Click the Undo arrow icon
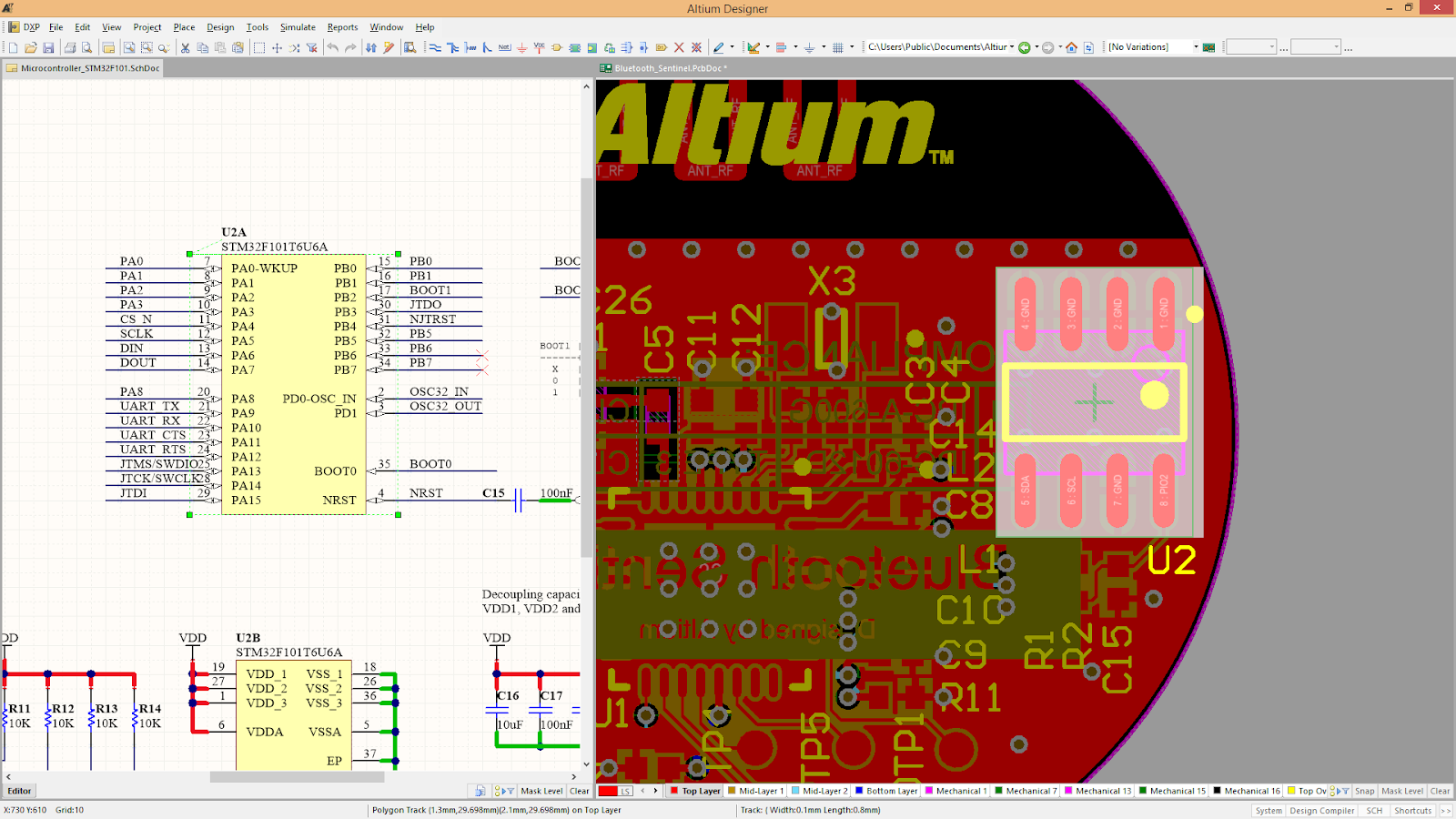 point(332,47)
